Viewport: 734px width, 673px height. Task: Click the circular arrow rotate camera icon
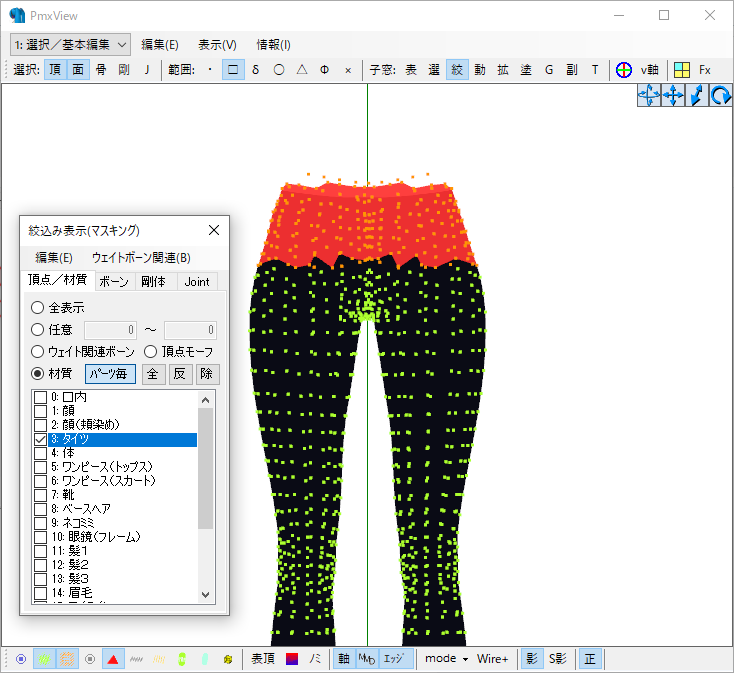(720, 95)
